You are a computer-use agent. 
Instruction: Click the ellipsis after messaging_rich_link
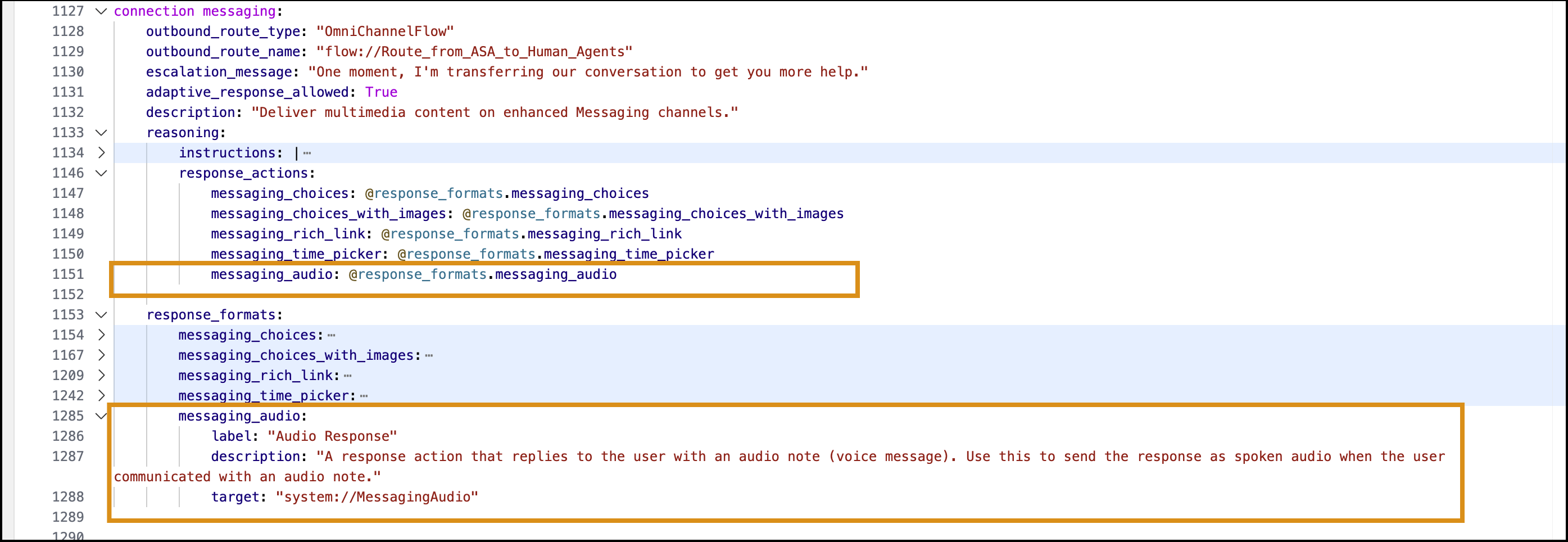tap(347, 376)
